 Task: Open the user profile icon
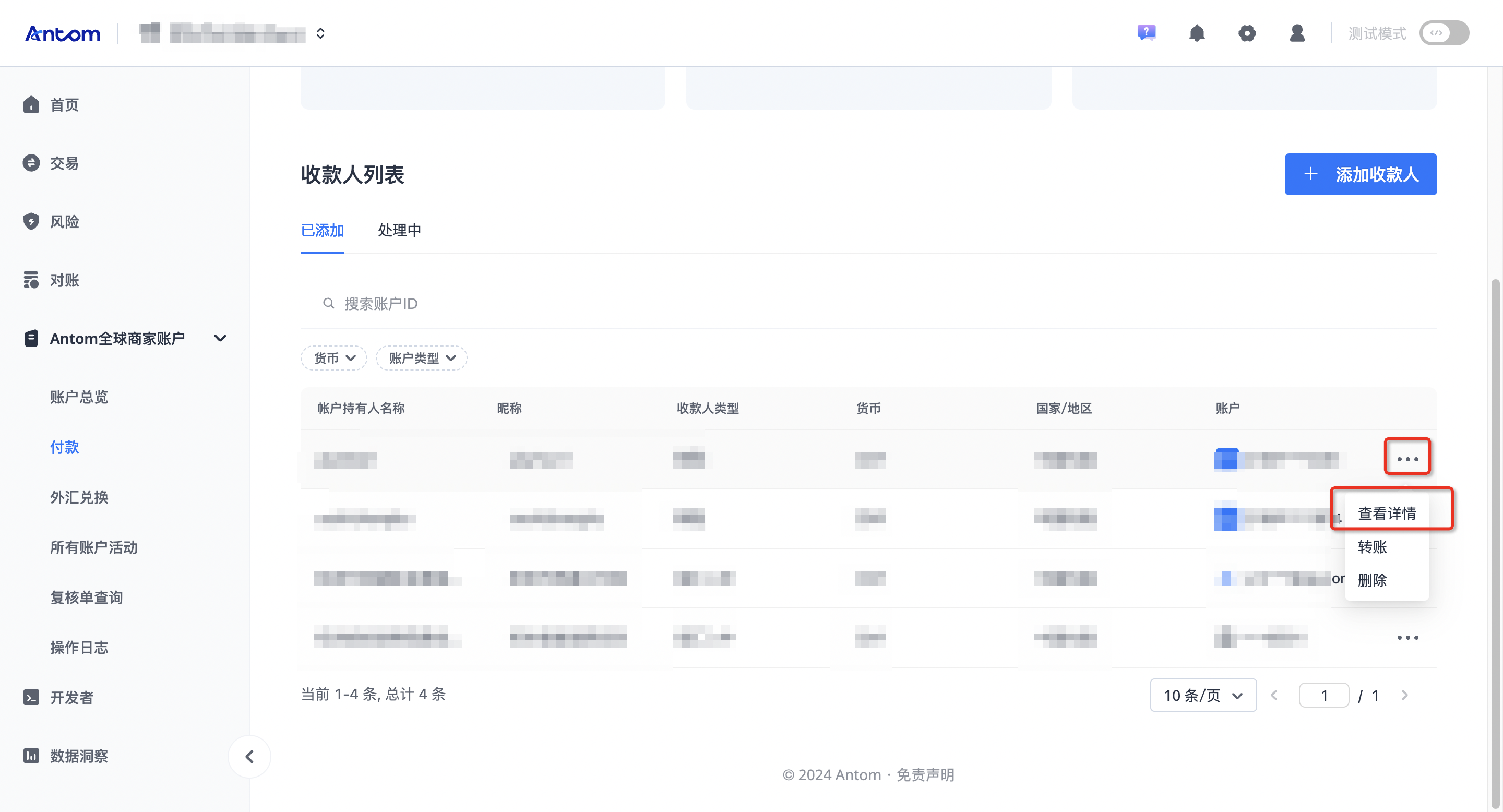tap(1297, 33)
